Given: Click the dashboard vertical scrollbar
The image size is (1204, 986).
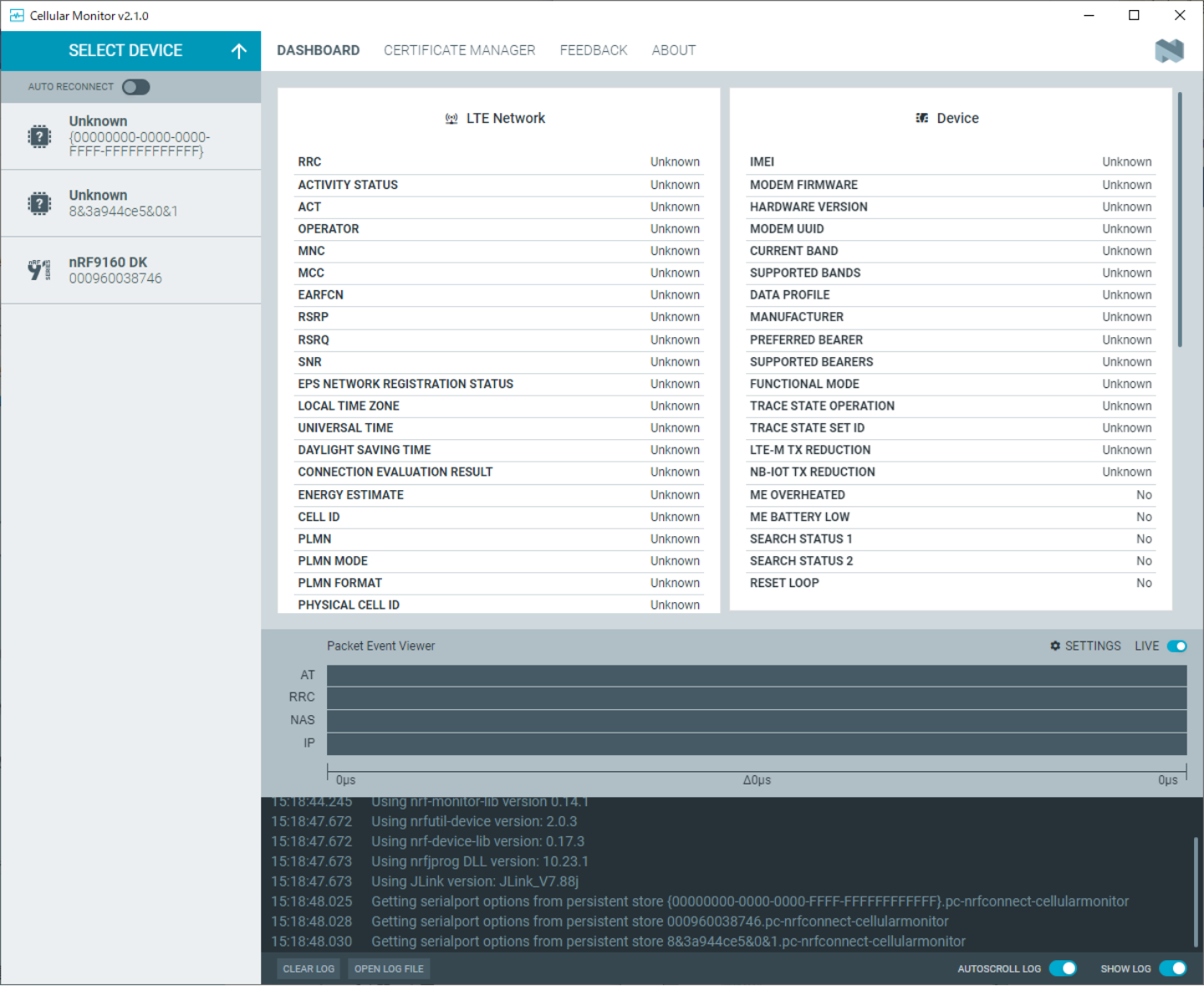Looking at the screenshot, I should (1180, 219).
